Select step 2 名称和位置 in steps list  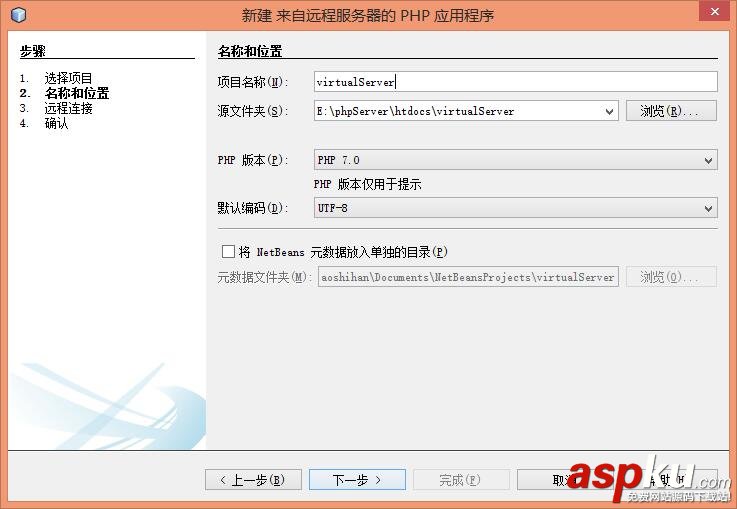(77, 93)
